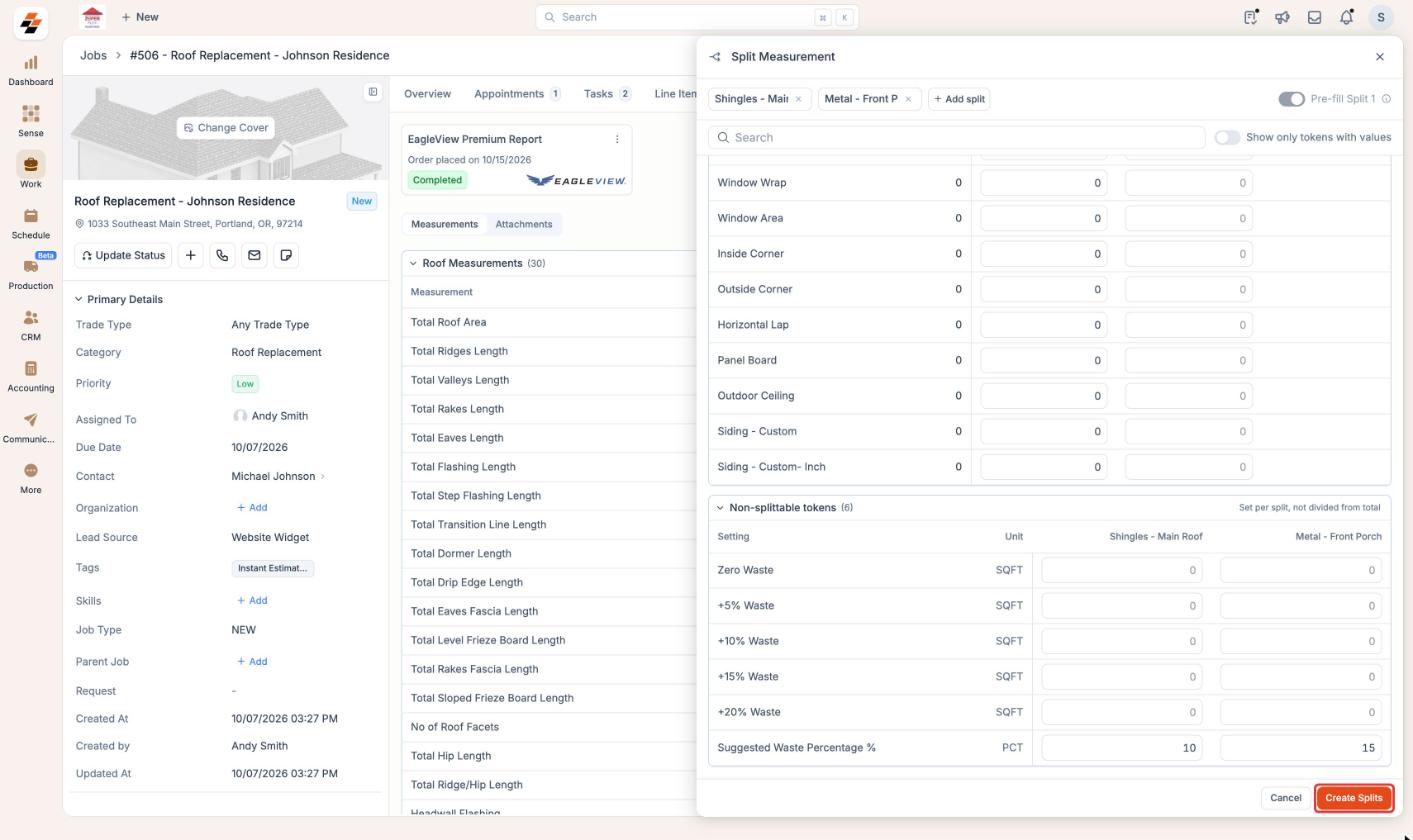The image size is (1413, 840).
Task: Click the add note icon under job title
Action: 286,255
